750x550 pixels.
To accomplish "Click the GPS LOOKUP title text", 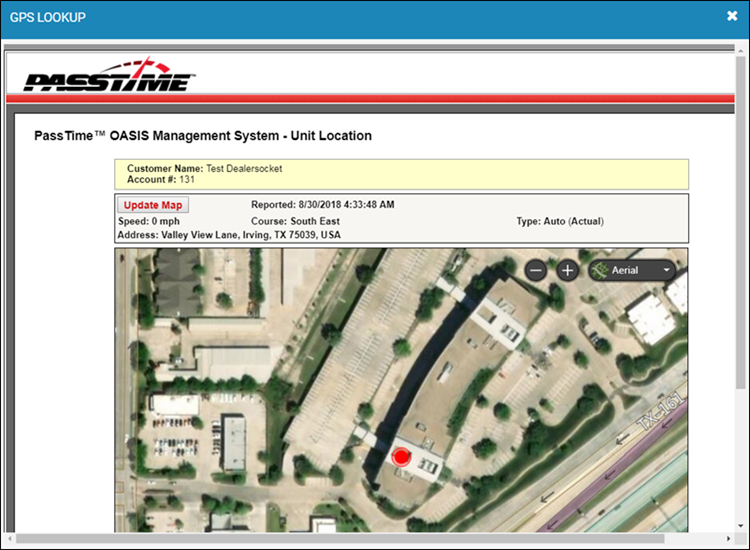I will (48, 17).
